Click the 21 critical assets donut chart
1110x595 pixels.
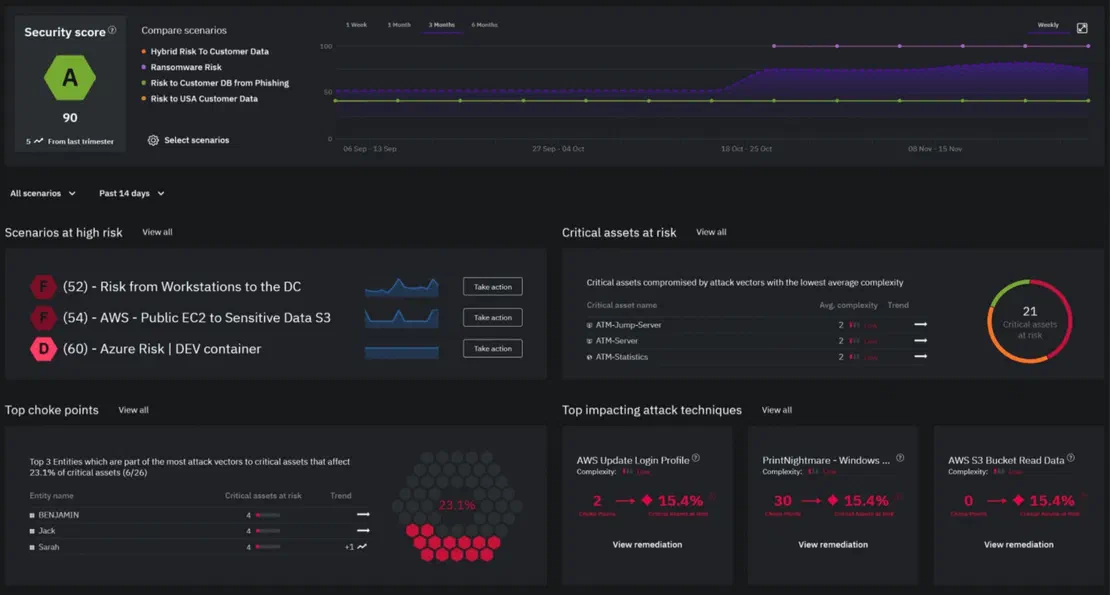point(1029,321)
